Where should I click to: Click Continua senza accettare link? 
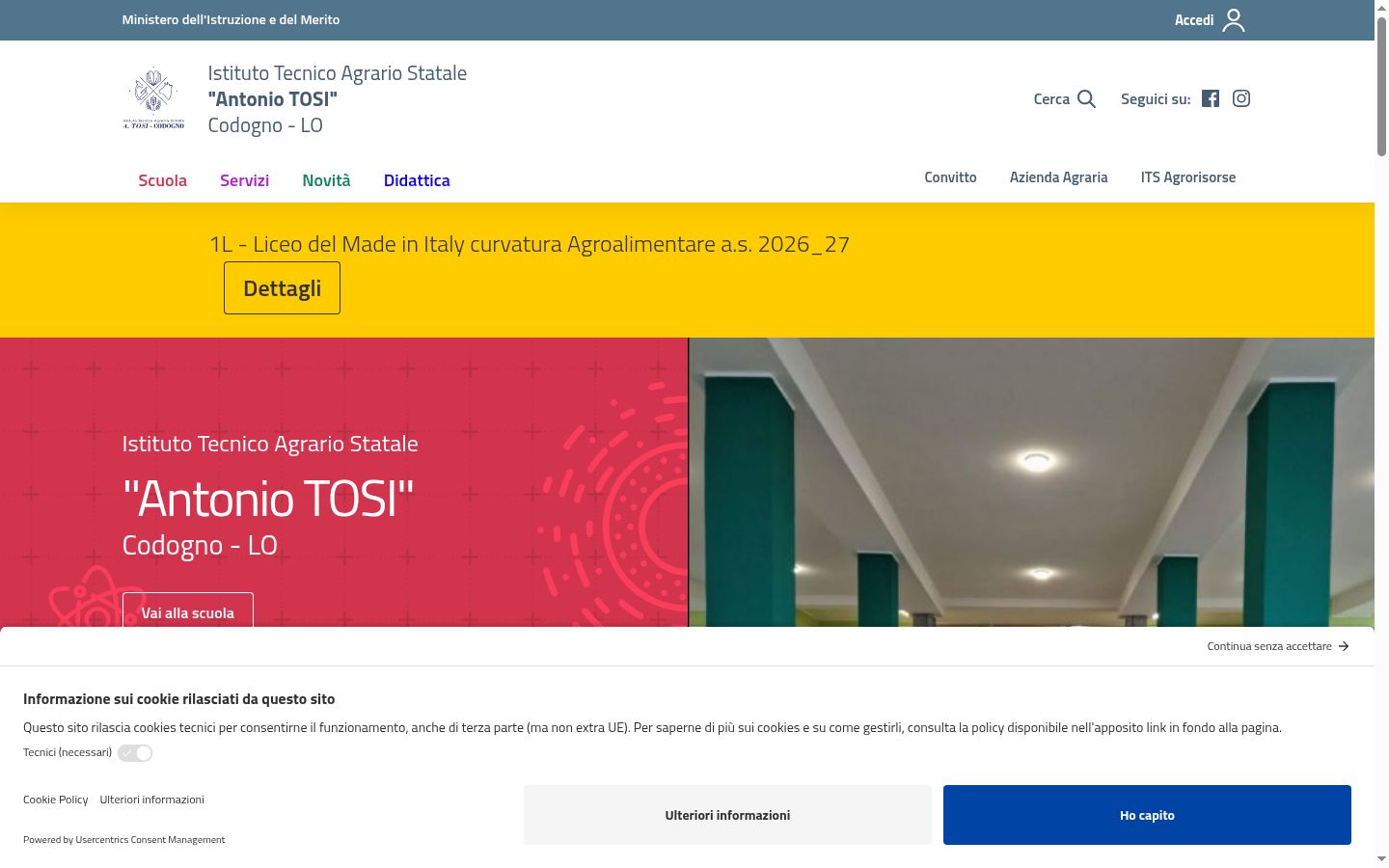[1269, 646]
